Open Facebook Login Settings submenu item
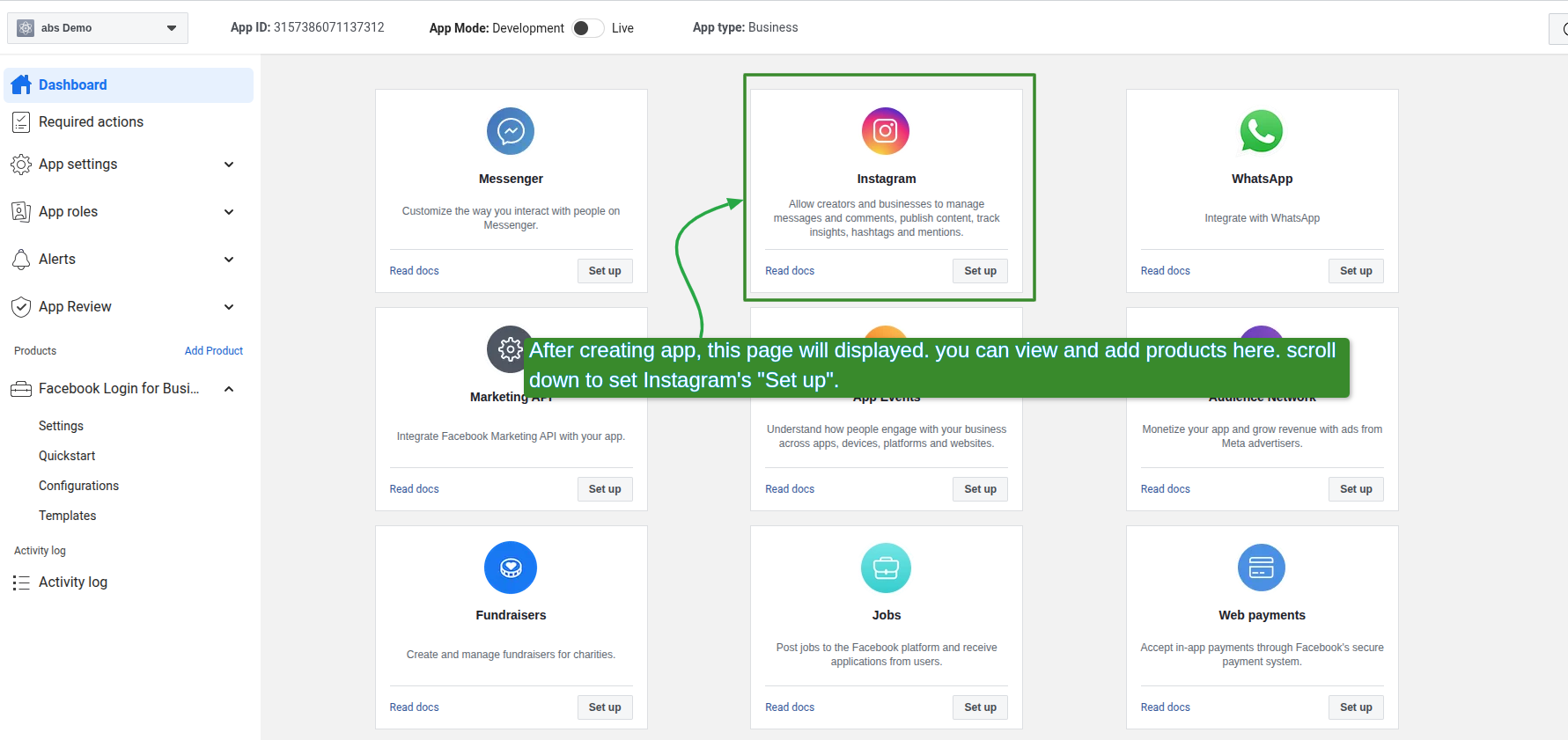The image size is (1568, 740). coord(61,426)
